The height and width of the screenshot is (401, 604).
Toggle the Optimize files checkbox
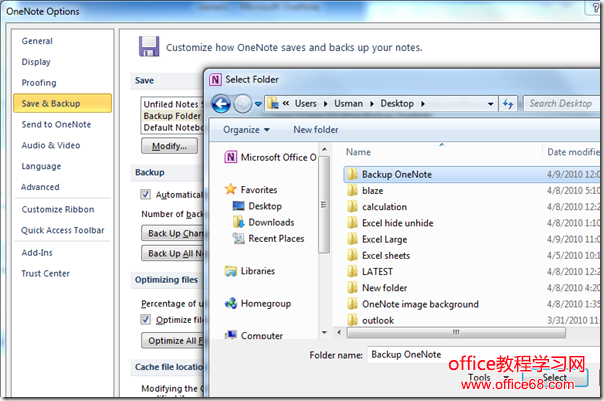pos(146,320)
